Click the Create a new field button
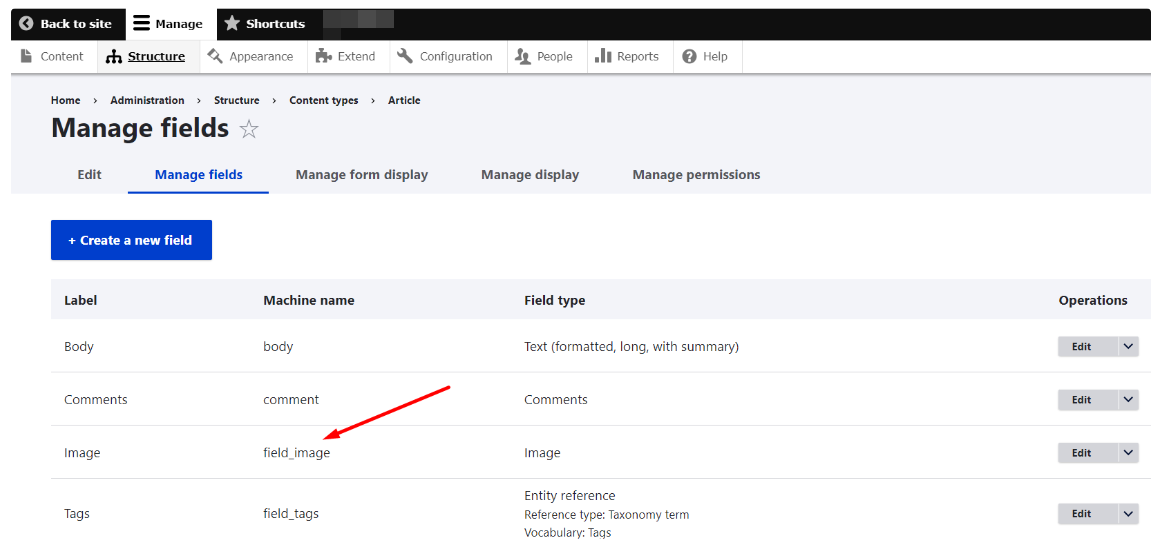The height and width of the screenshot is (551, 1175). [x=131, y=240]
